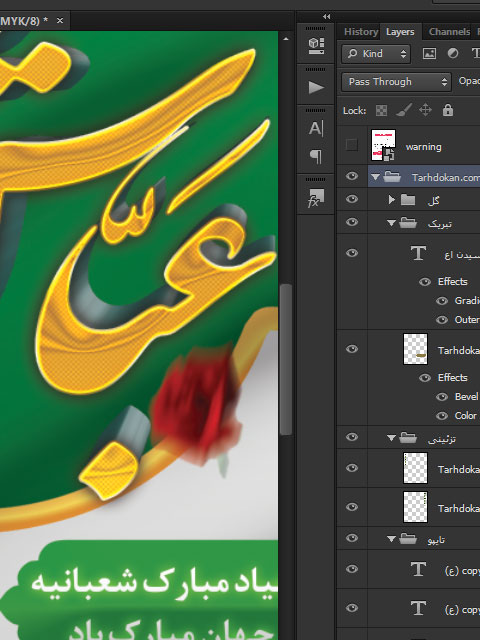Lock all padlock icon
480x640 pixels.
[x=448, y=110]
